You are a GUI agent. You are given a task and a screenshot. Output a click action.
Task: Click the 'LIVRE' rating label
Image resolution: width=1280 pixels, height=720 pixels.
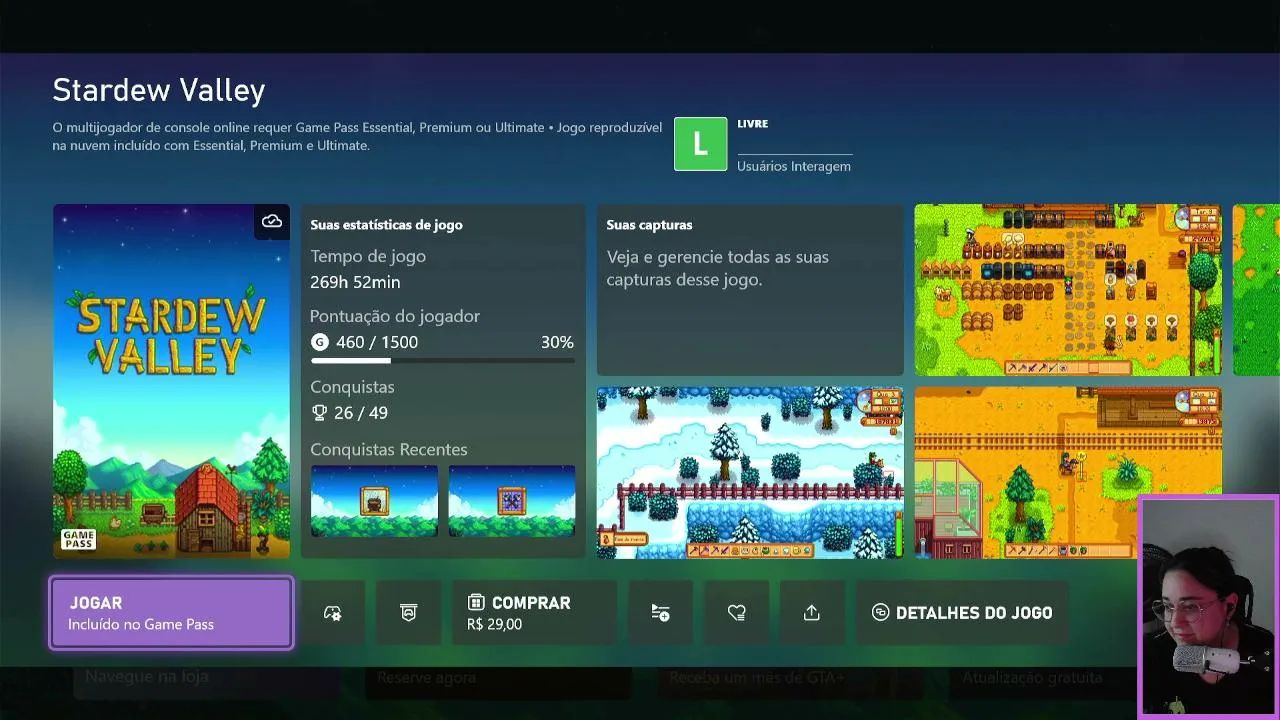tap(753, 124)
